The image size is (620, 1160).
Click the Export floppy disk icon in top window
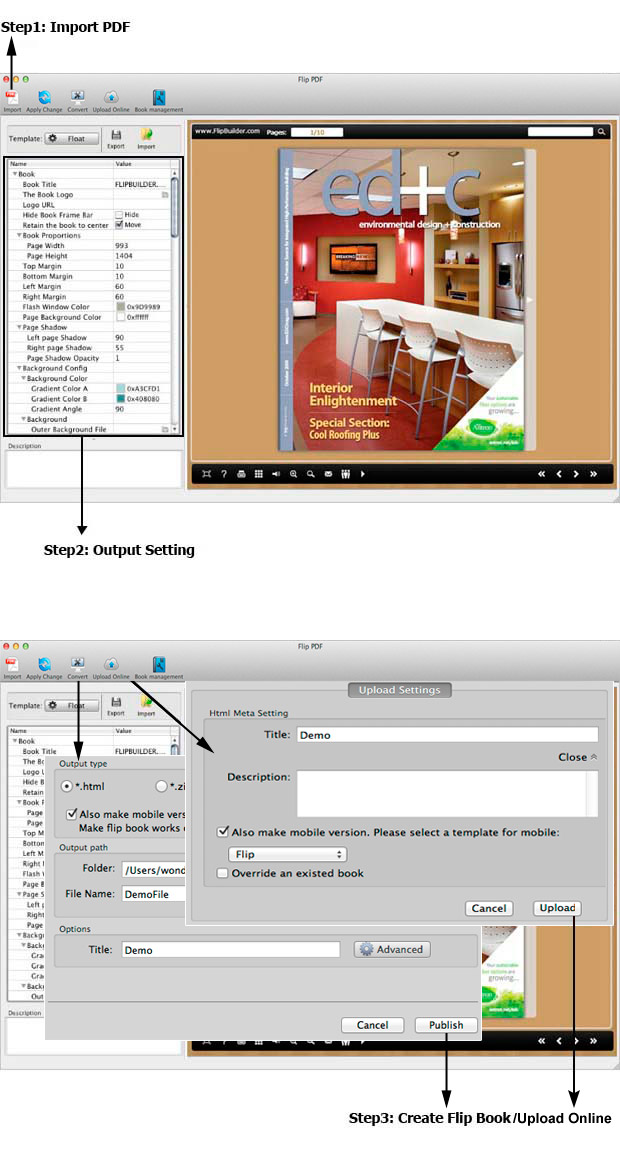point(116,135)
